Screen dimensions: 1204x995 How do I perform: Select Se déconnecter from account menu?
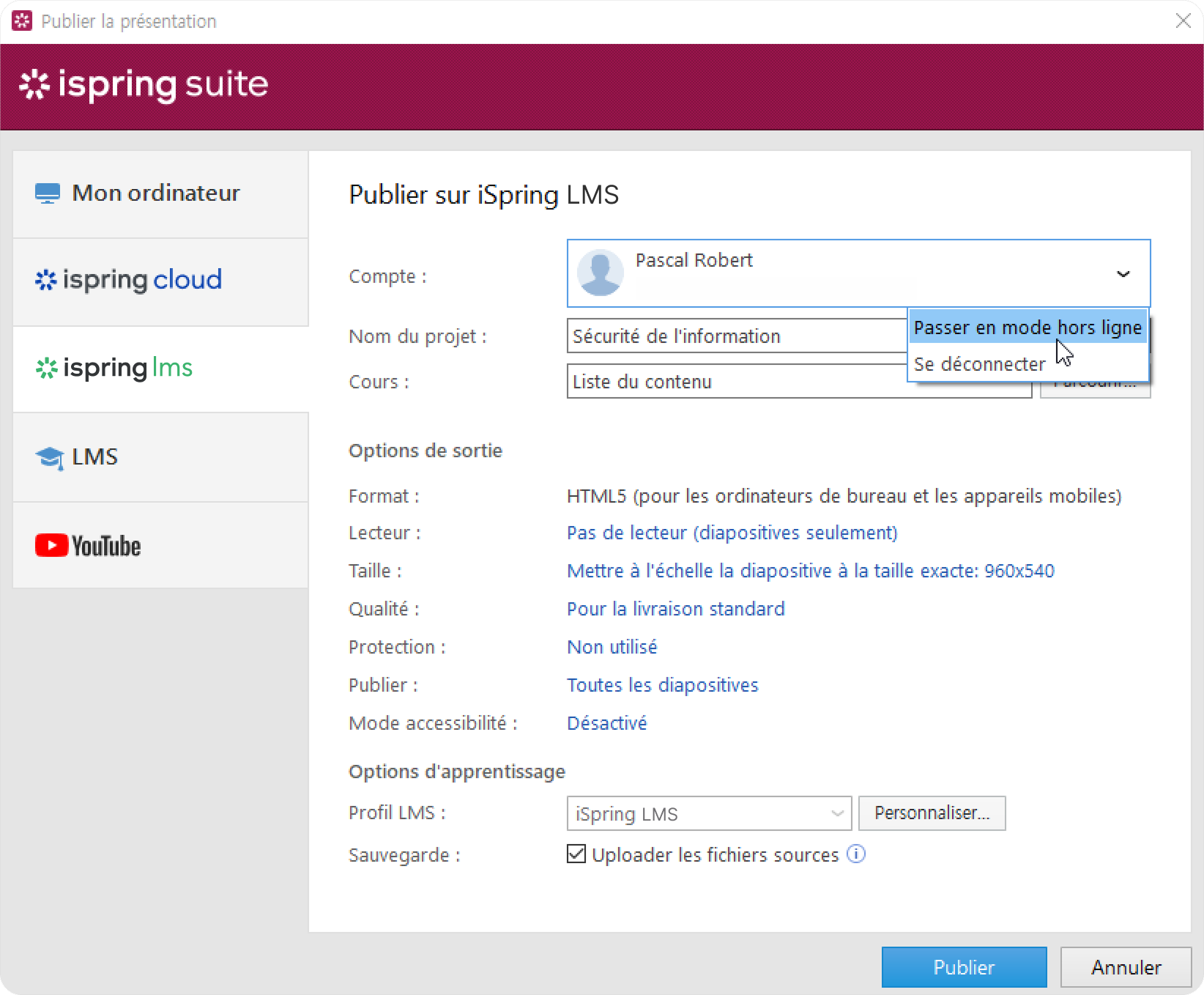point(979,364)
